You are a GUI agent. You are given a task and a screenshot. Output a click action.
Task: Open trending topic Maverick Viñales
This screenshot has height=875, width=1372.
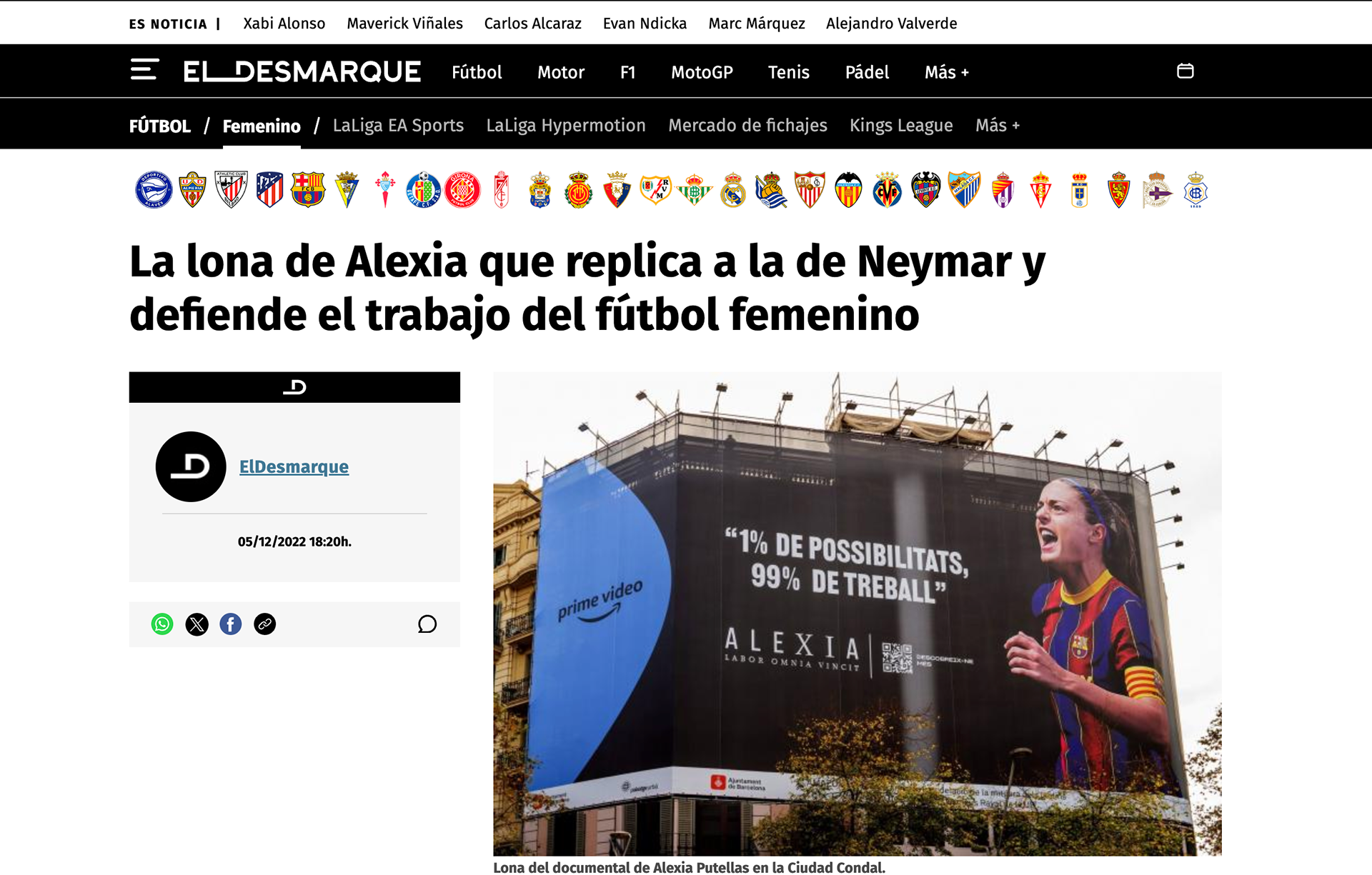(405, 24)
